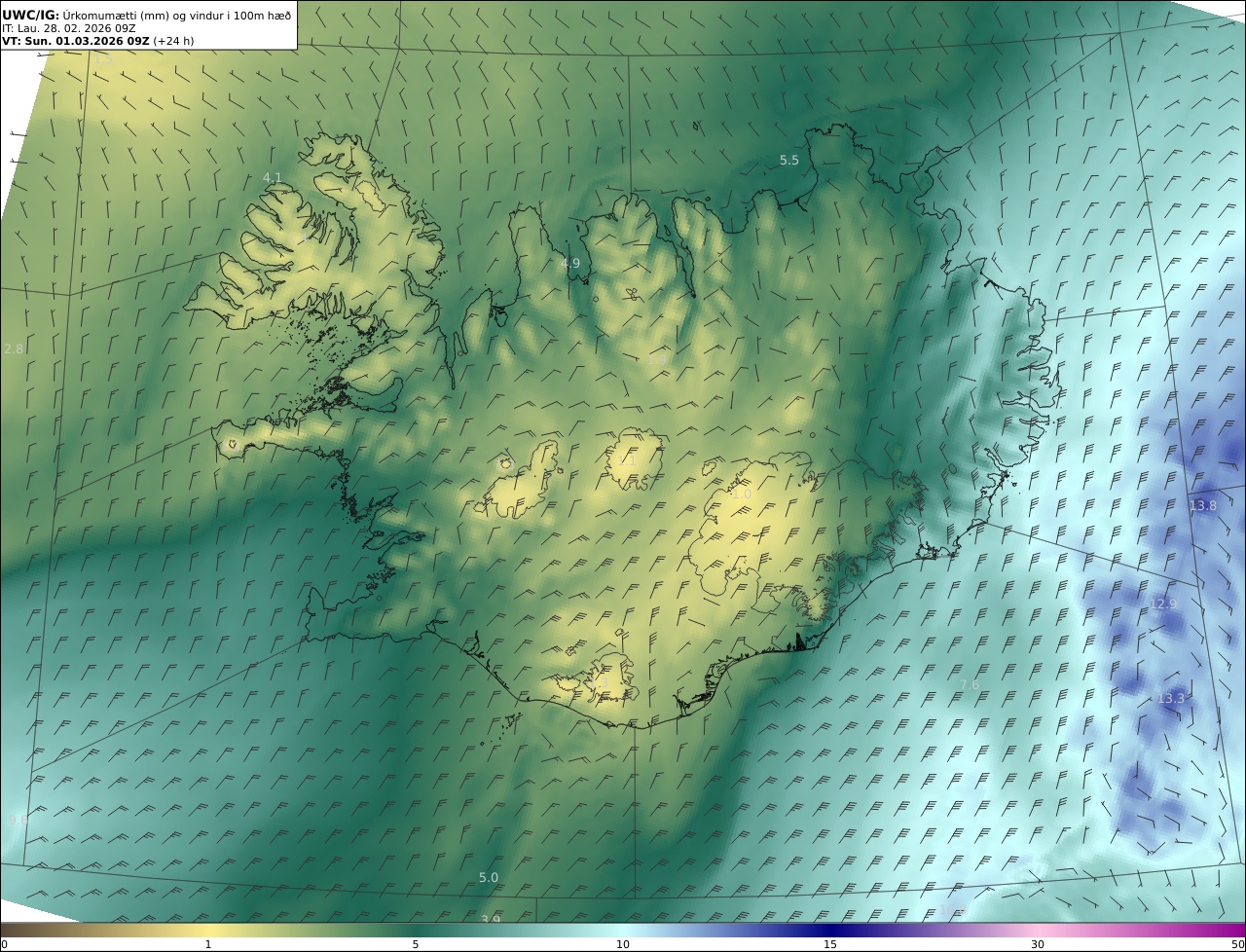Select the 7.6 value southeast of Iceland
Screen dimensions: 1246x952
pyautogui.click(x=970, y=685)
